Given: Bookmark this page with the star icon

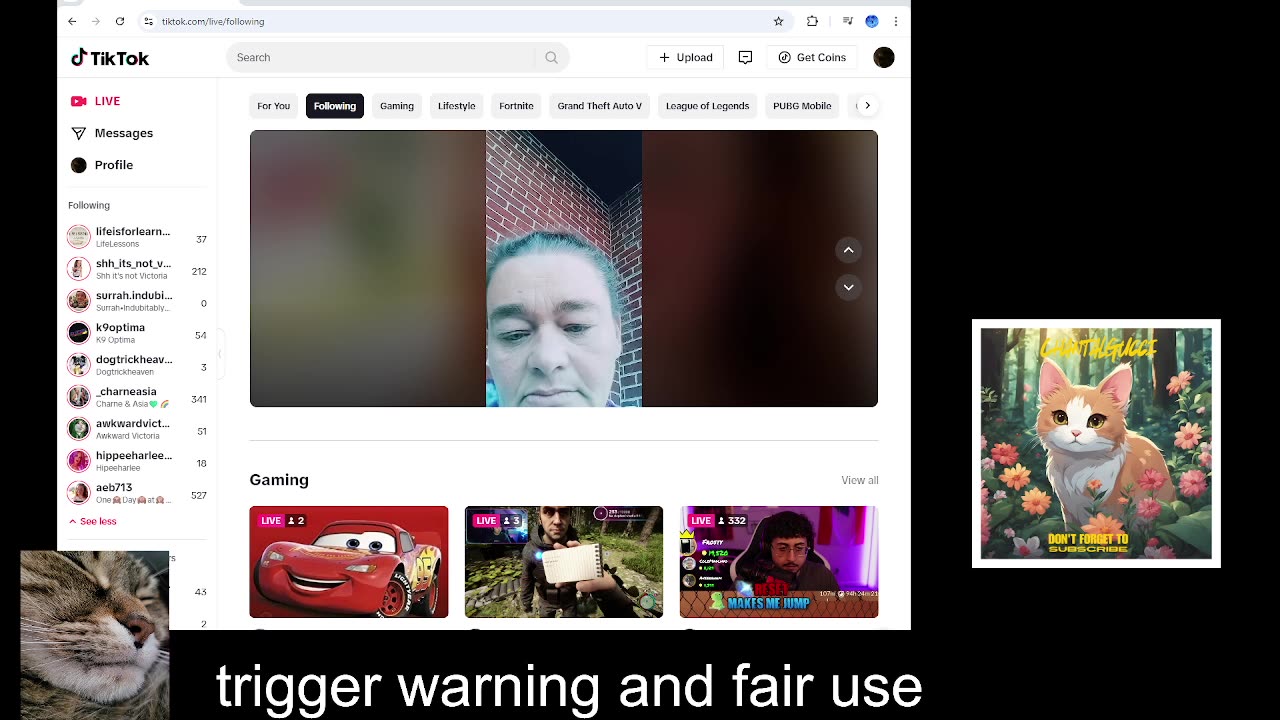Looking at the screenshot, I should coord(778,21).
